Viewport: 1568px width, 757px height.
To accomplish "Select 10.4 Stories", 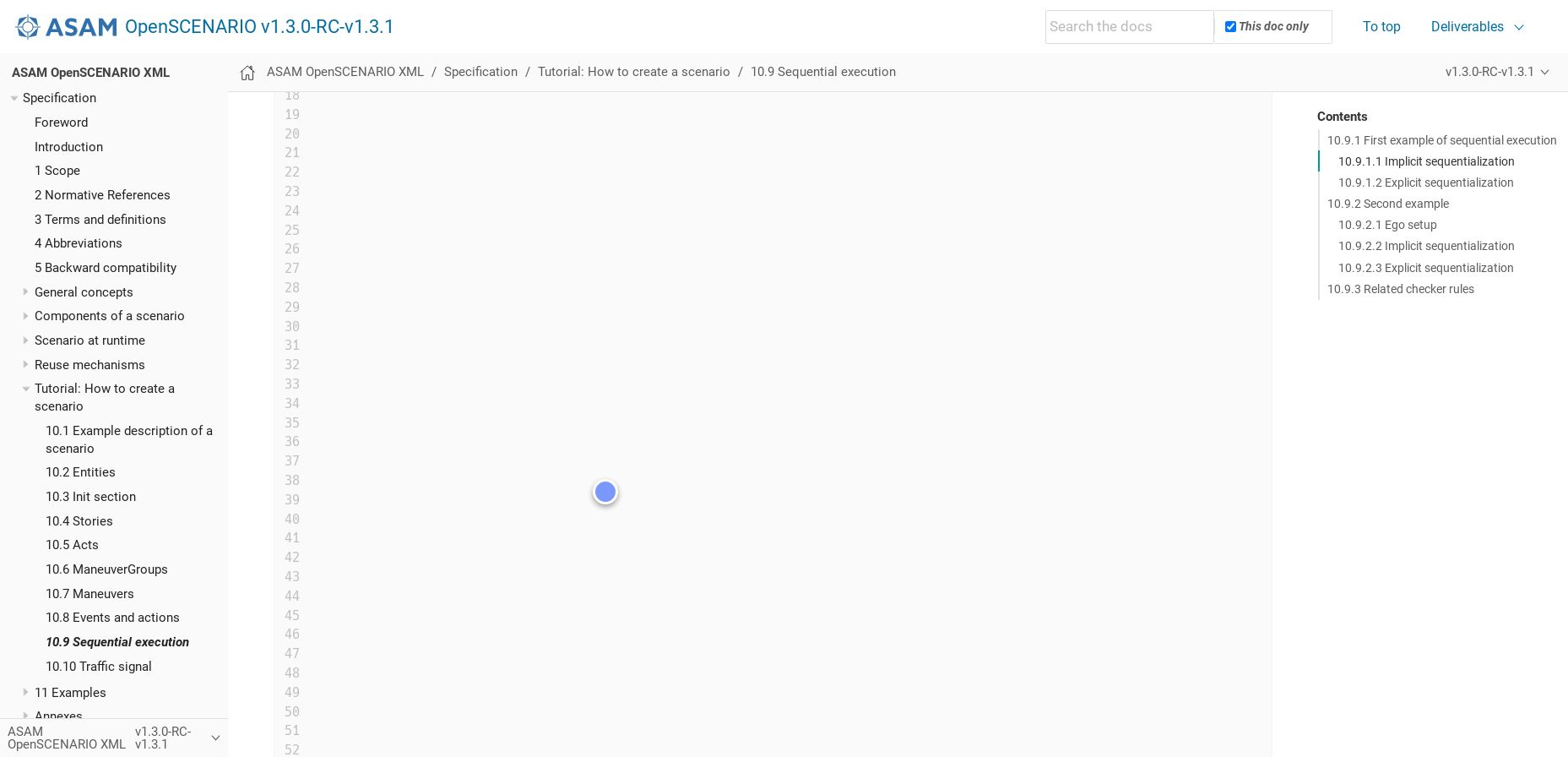I will [x=79, y=521].
